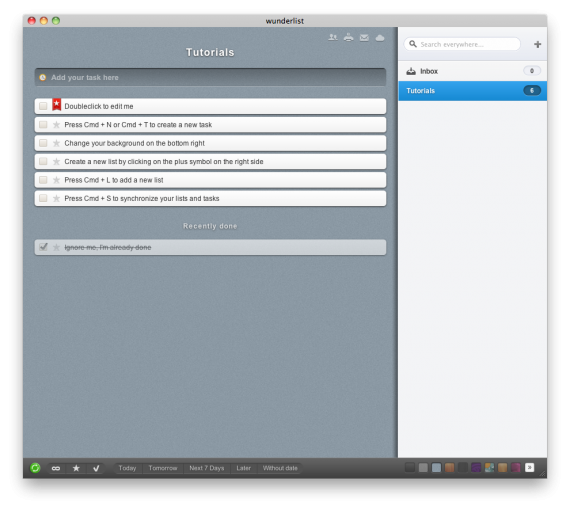570x510 pixels.
Task: Click the 'Search everywhere' field
Action: point(462,44)
